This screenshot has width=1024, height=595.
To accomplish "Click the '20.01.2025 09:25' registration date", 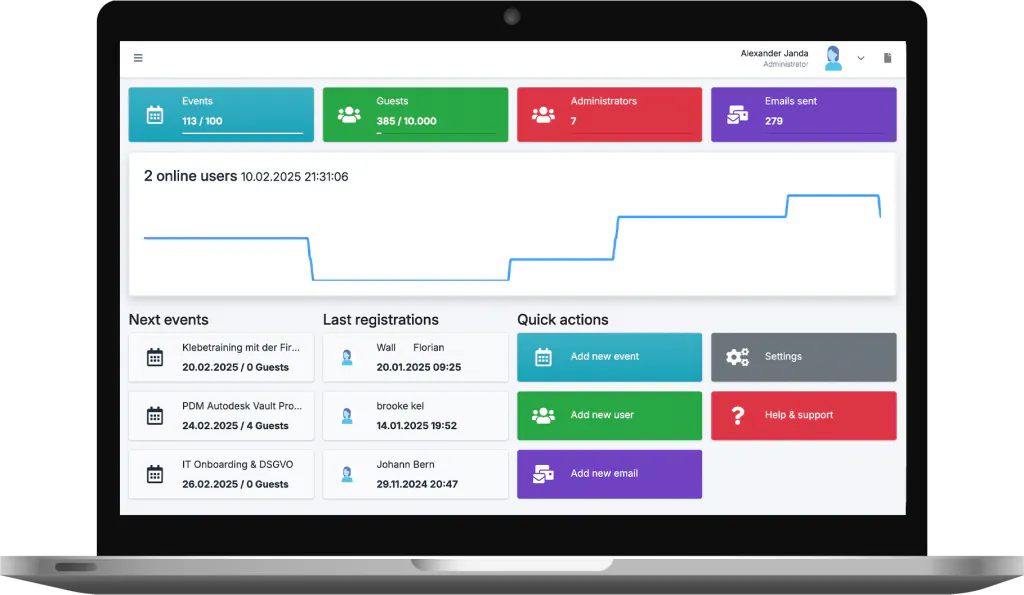I will [419, 367].
